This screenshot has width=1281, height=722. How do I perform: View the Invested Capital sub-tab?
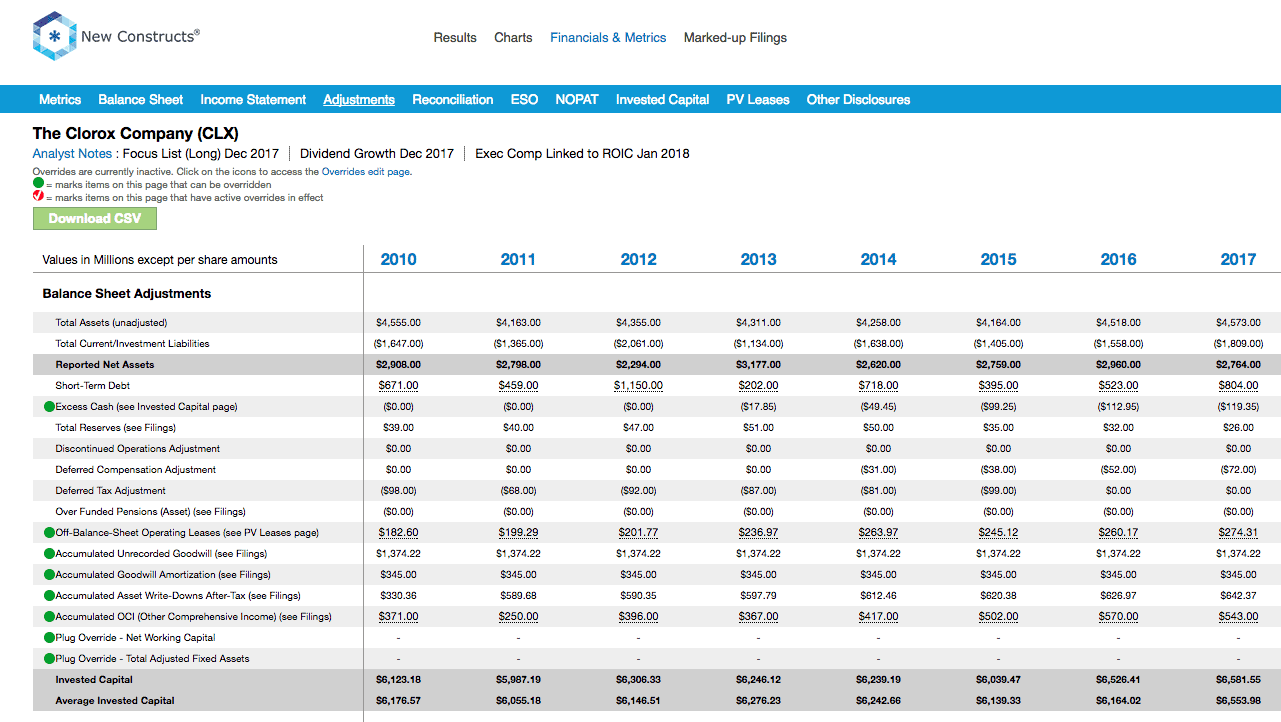pyautogui.click(x=662, y=99)
